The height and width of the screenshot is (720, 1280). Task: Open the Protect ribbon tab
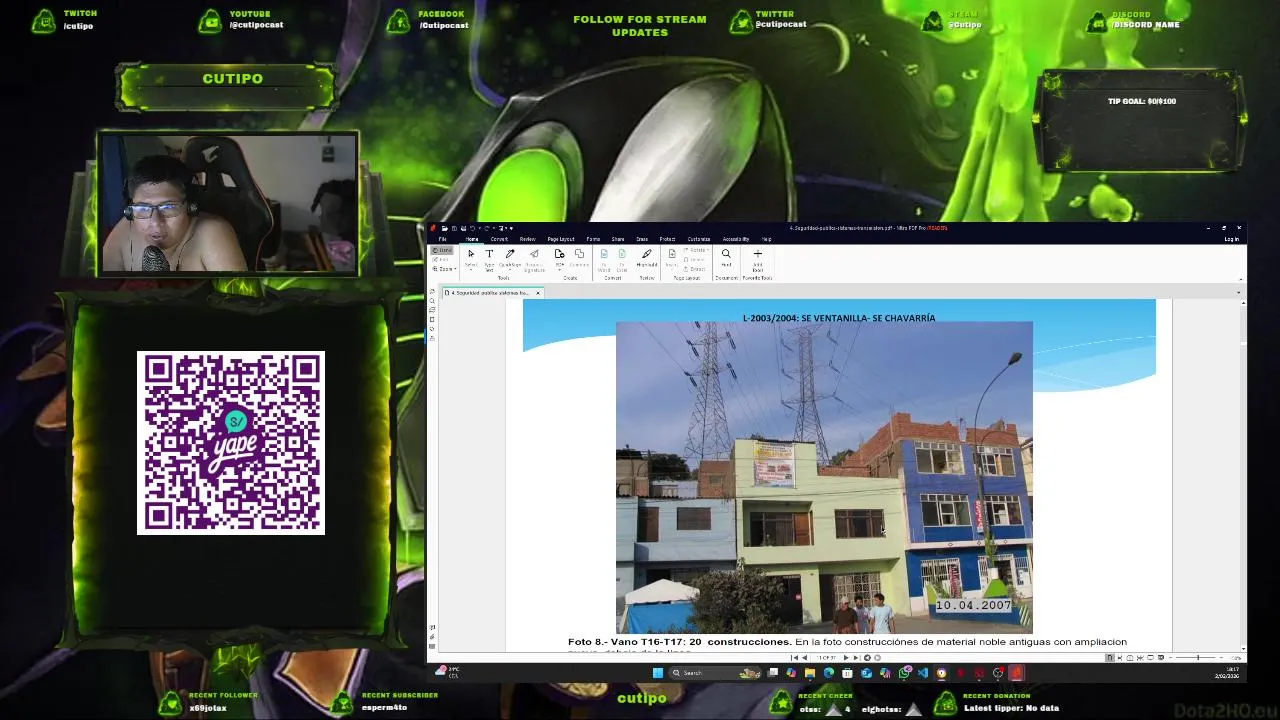coord(667,239)
